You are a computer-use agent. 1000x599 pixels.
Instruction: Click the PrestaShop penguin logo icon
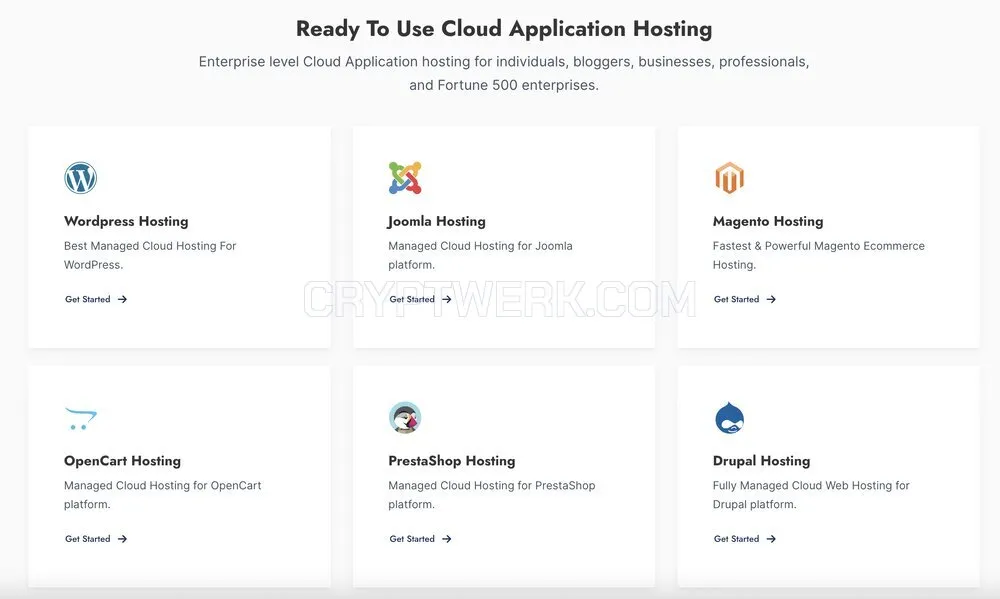[405, 418]
